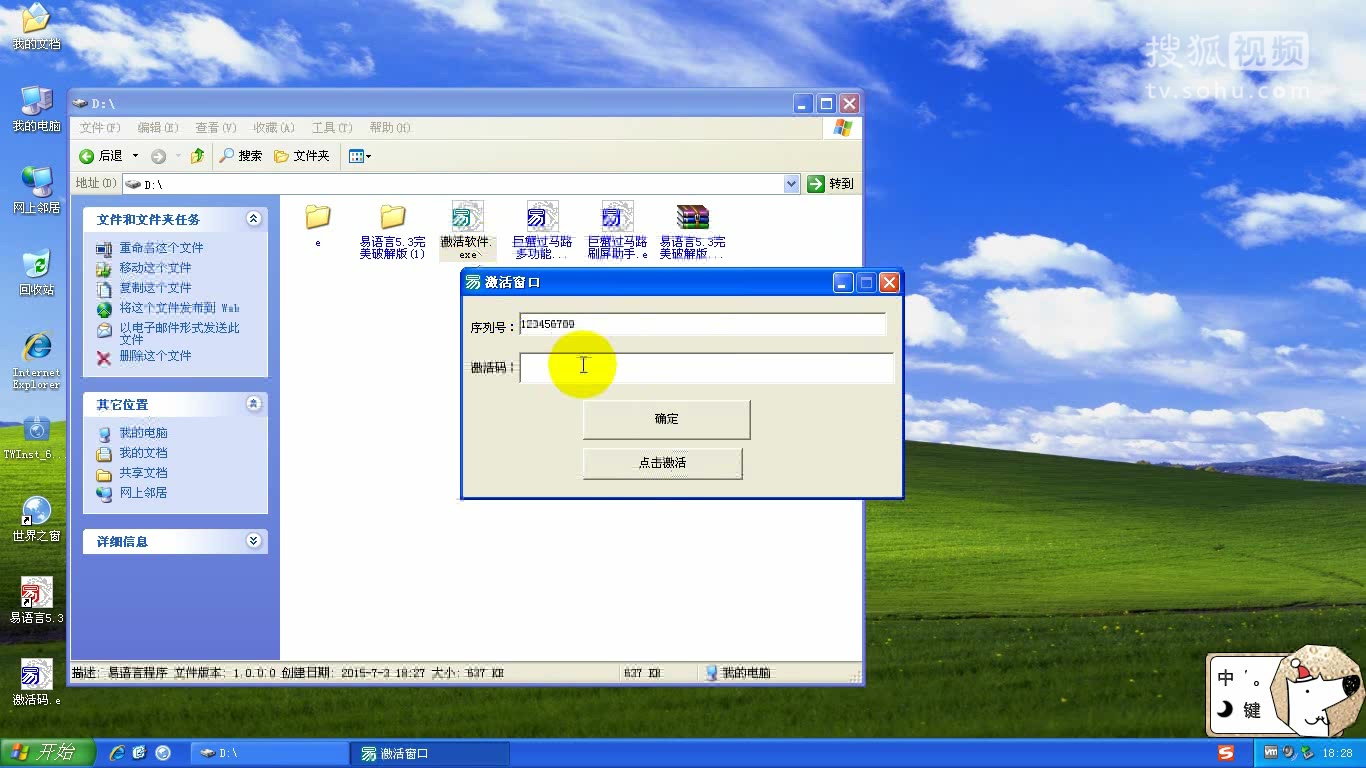Switch to 激活窗口 taskbar button
This screenshot has width=1366, height=768.
click(x=431, y=753)
